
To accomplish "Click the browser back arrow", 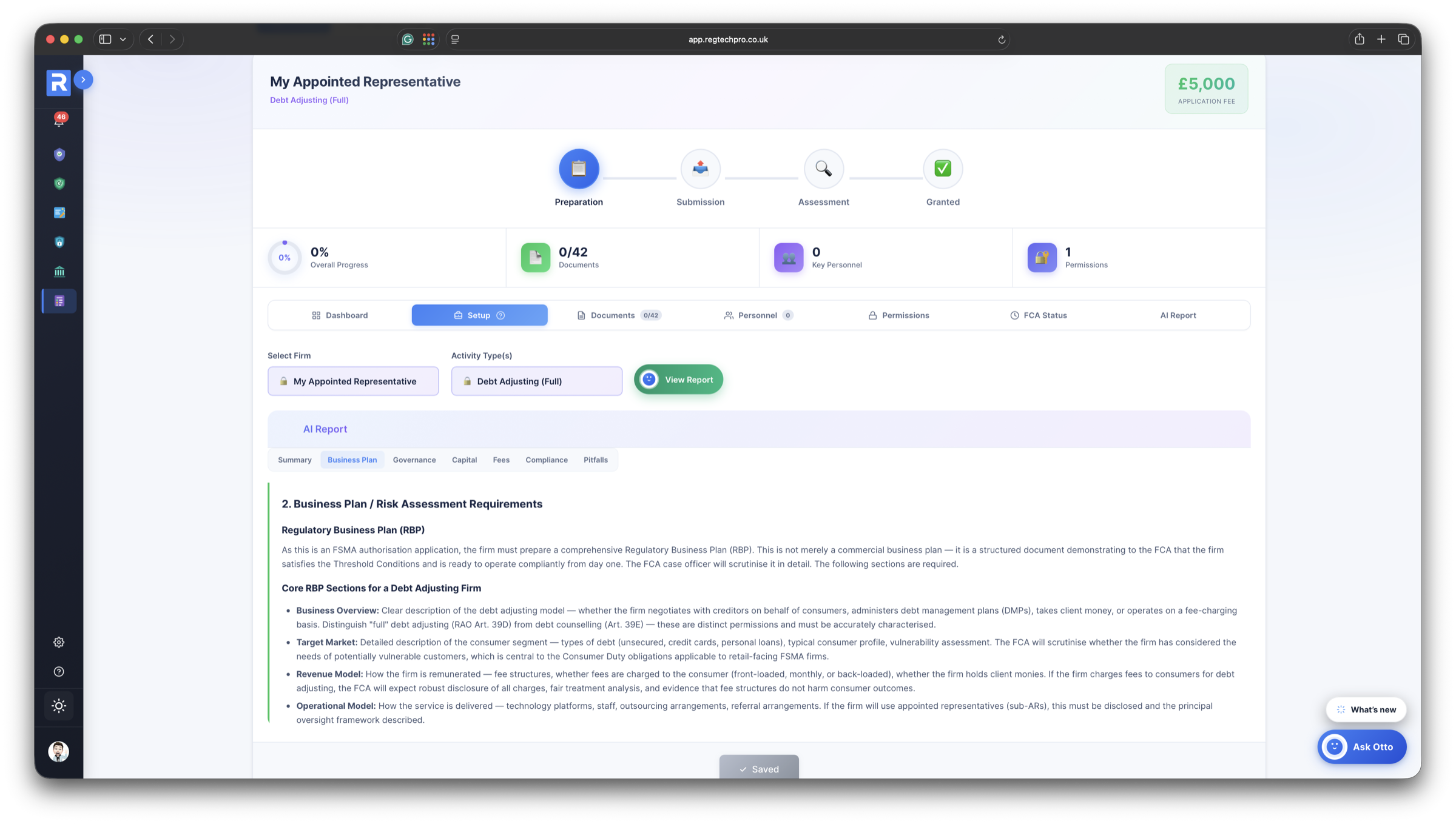I will 150,39.
